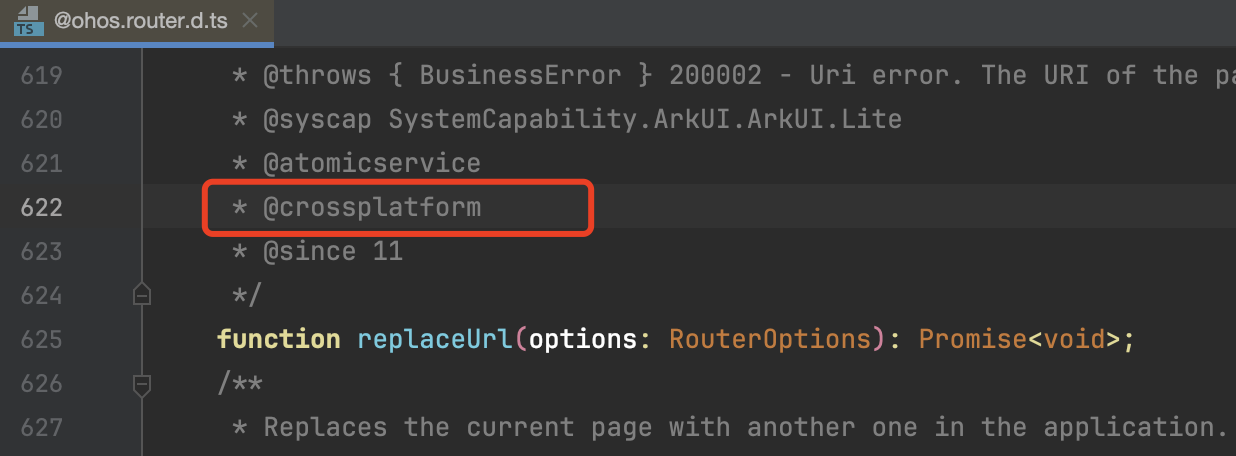Click the @atomicservice annotation
The height and width of the screenshot is (456, 1236).
372,164
